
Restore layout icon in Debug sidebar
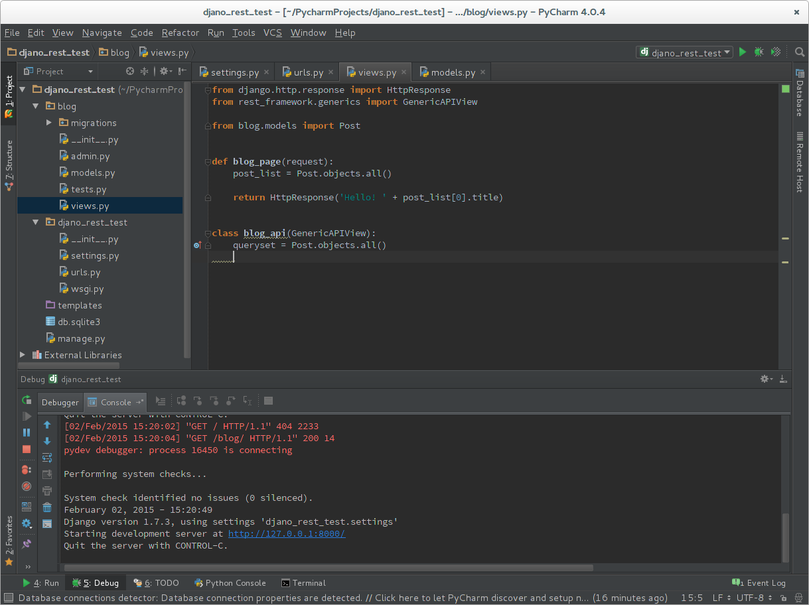(27, 507)
